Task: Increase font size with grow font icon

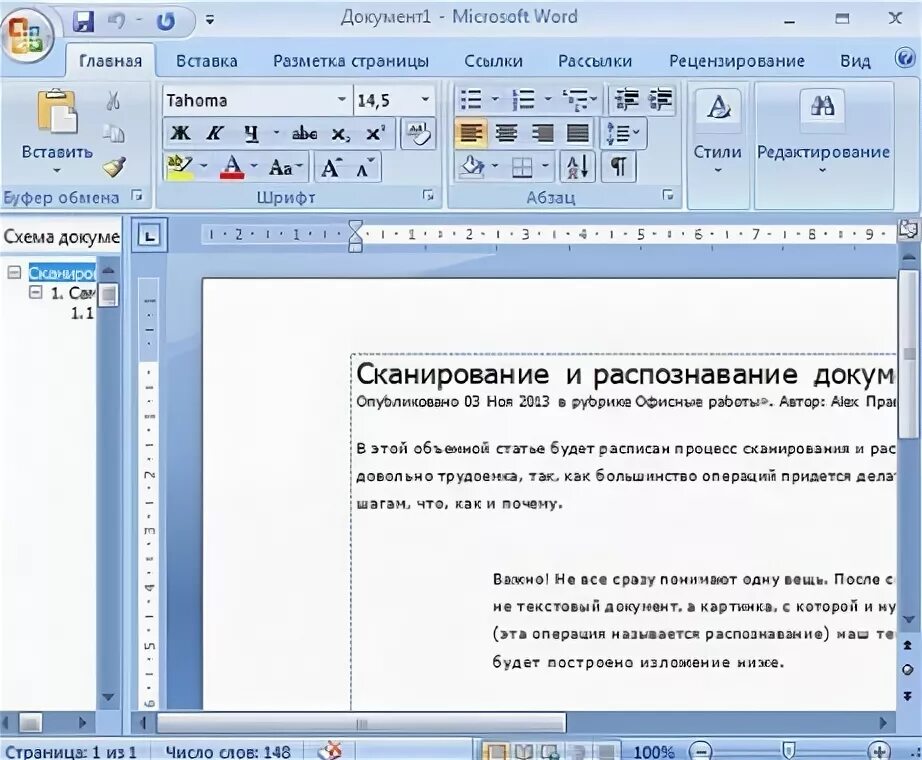Action: [330, 168]
